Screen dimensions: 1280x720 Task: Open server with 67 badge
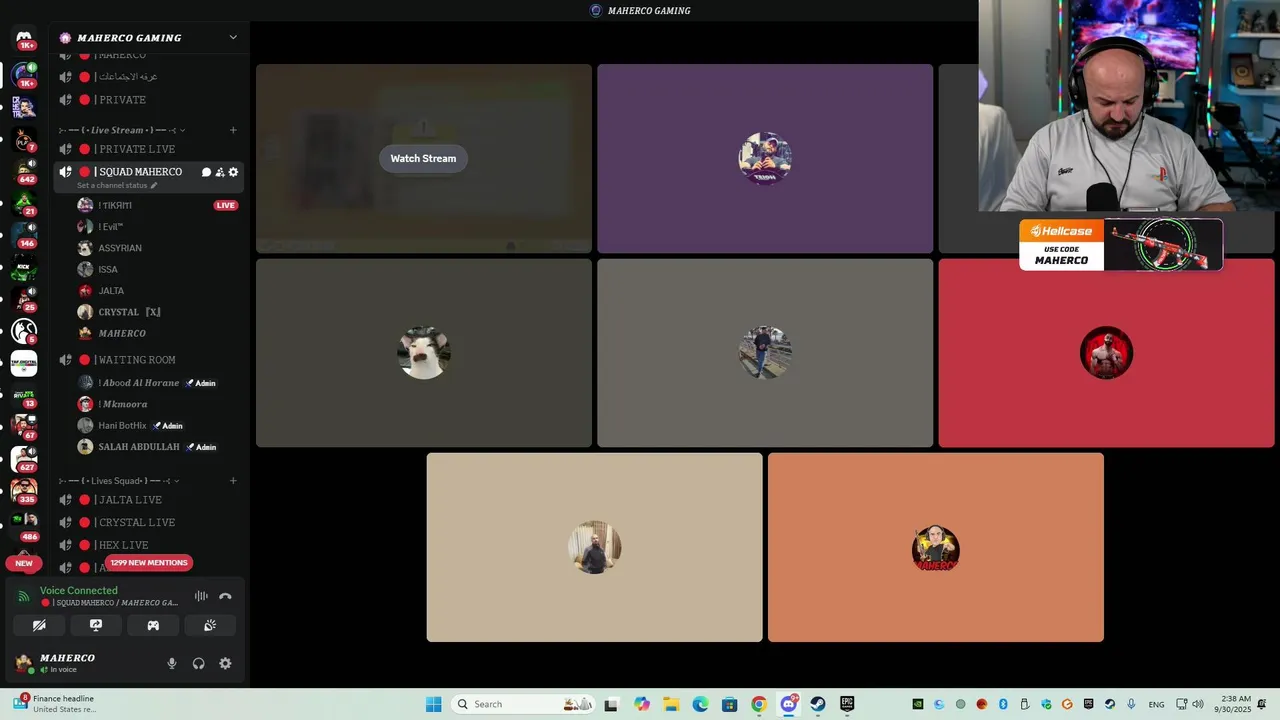click(x=24, y=427)
